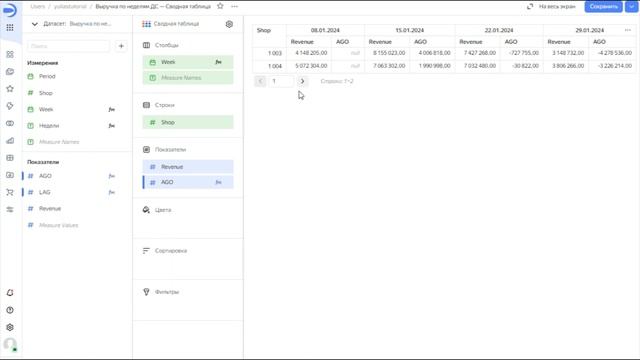The image size is (640, 360).
Task: Click the AGO pill in the Показатели section
Action: [x=188, y=182]
